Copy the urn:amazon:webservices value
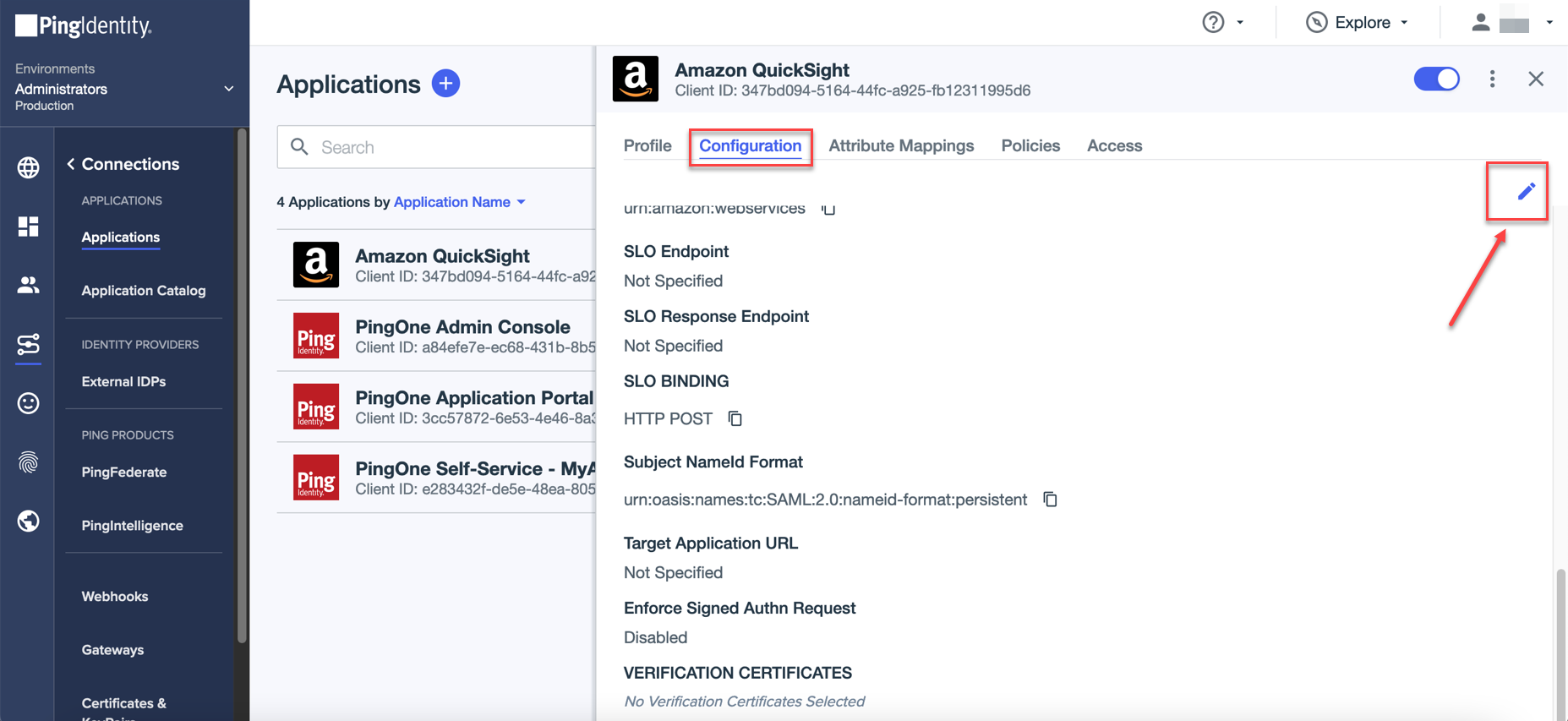The height and width of the screenshot is (721, 1568). (828, 209)
